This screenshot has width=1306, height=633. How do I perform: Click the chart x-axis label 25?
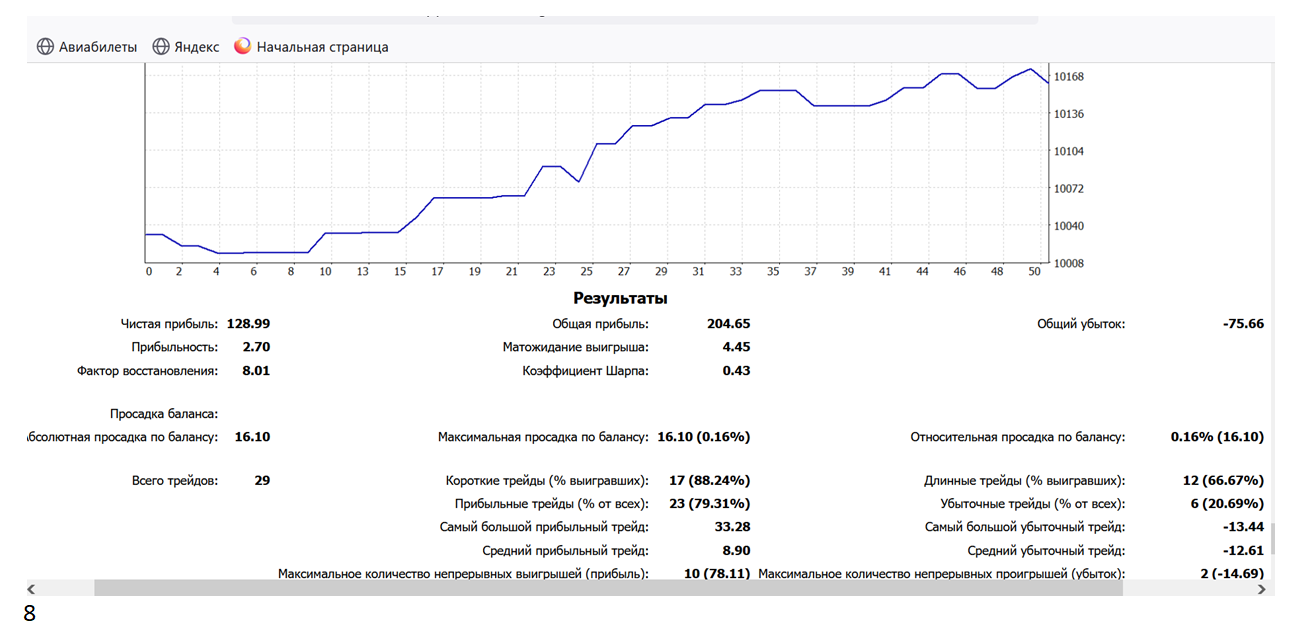587,272
